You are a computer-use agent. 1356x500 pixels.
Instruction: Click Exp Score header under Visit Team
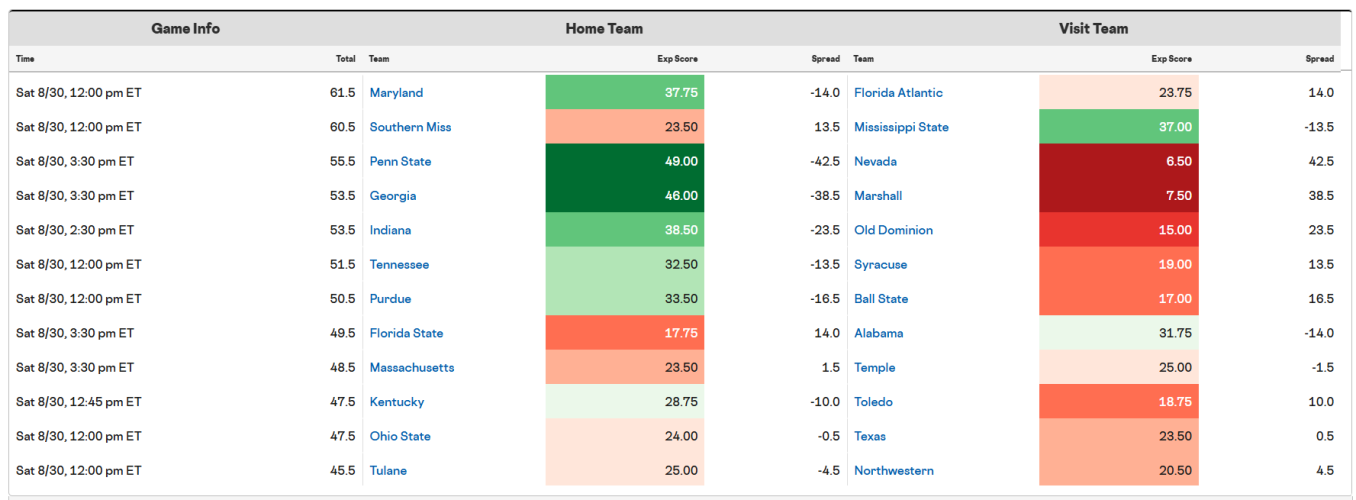[1171, 59]
